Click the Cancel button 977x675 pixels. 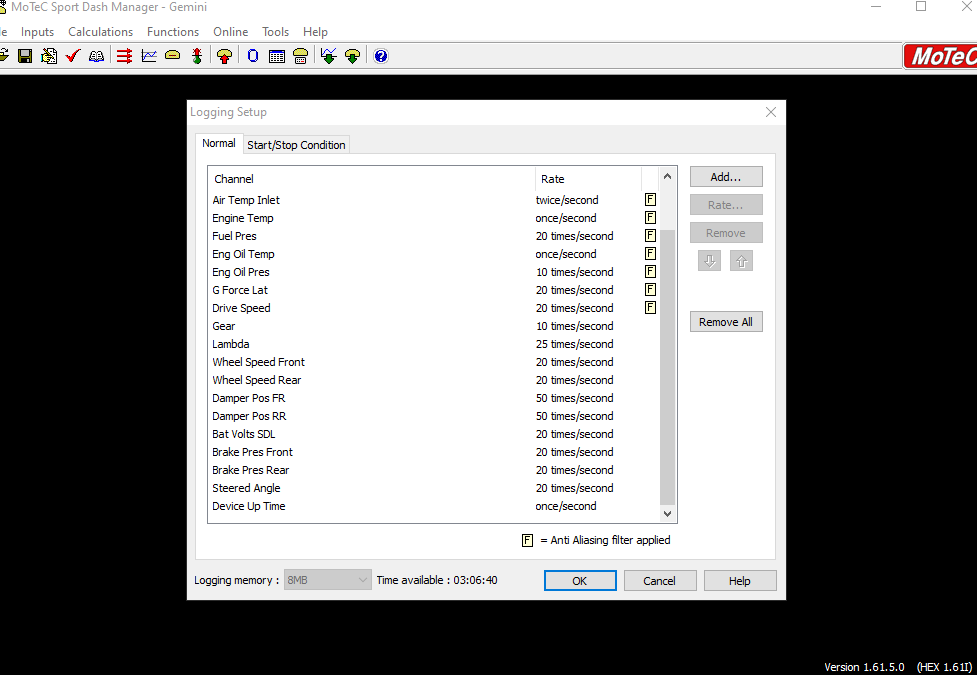point(659,581)
